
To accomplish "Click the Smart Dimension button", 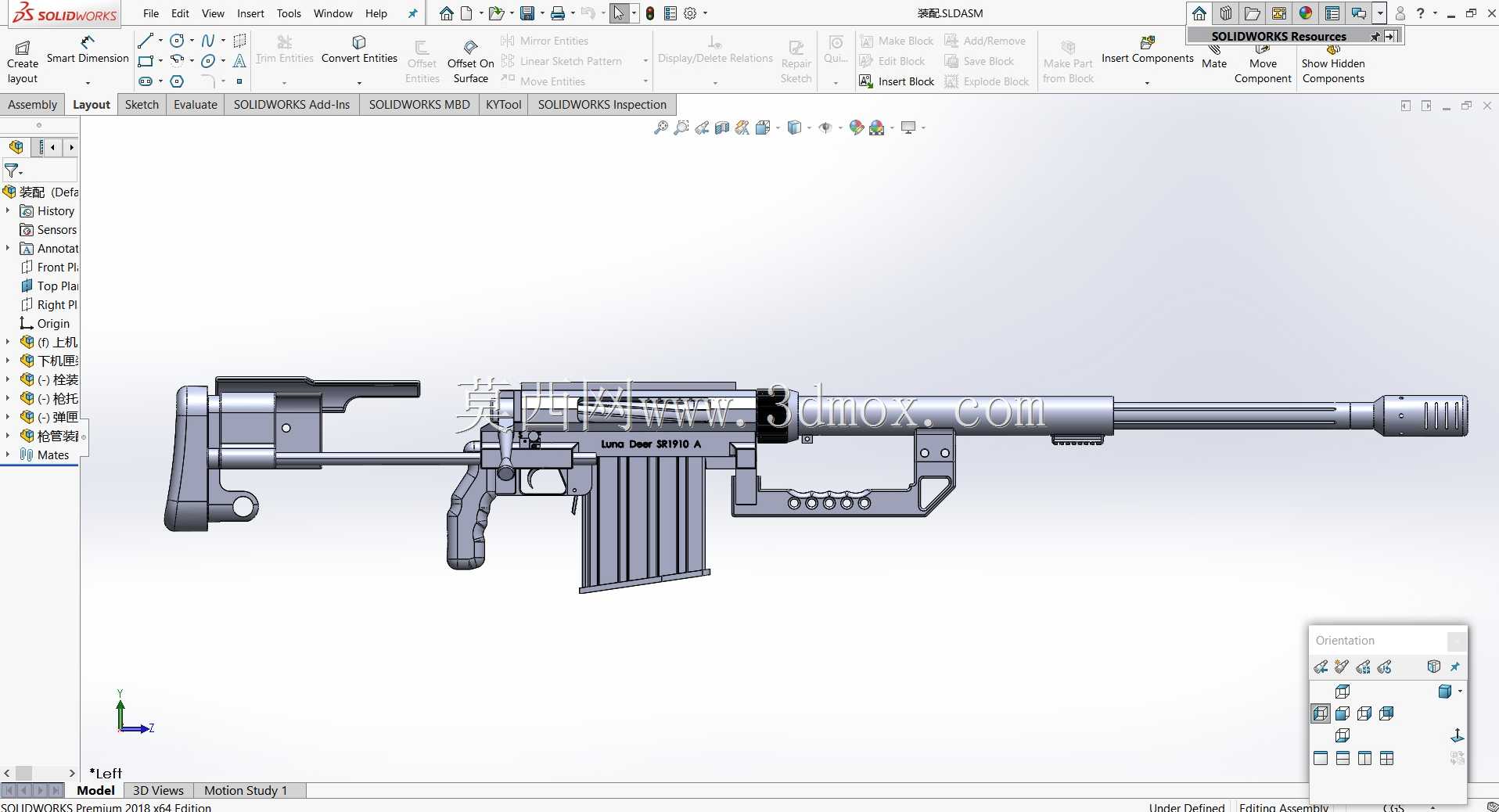I will tap(88, 50).
